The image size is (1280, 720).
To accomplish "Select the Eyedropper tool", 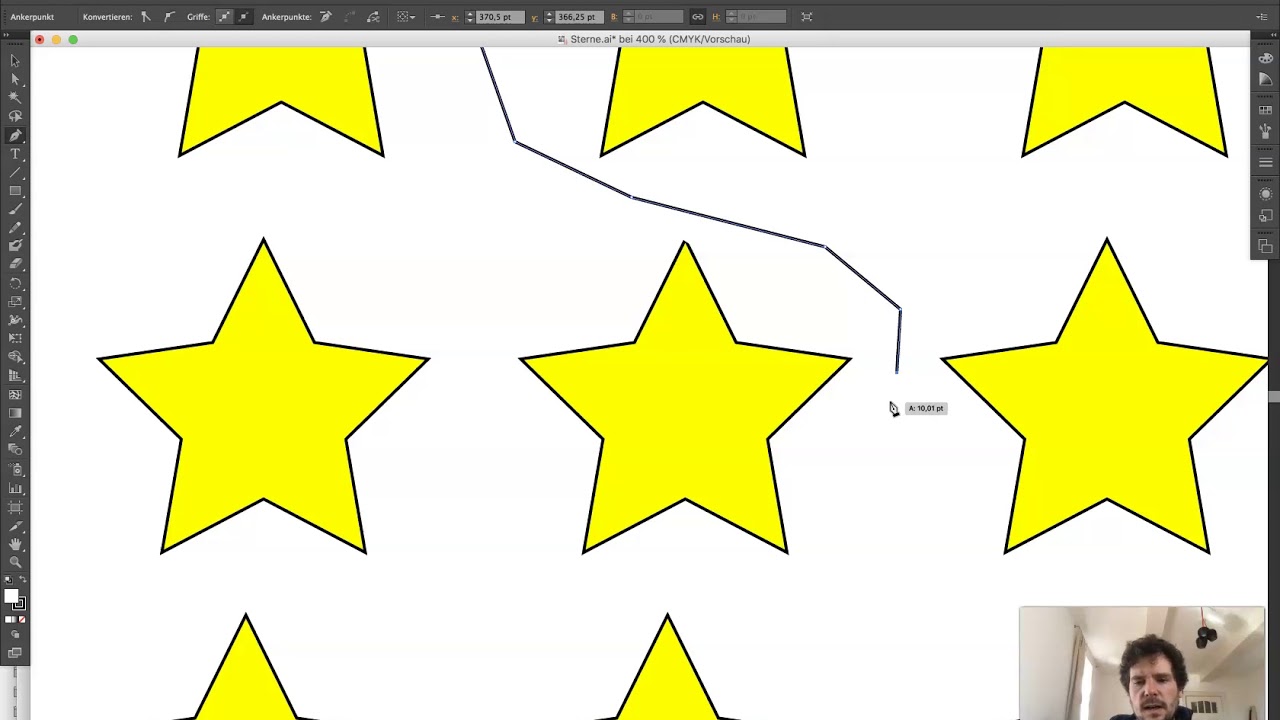I will click(15, 431).
